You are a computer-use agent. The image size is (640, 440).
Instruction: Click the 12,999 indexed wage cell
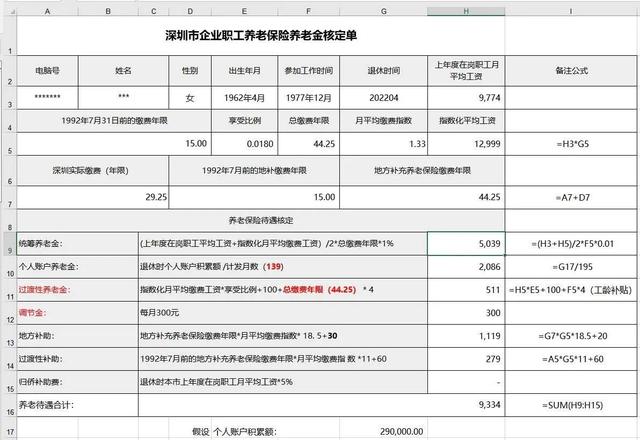[x=466, y=144]
